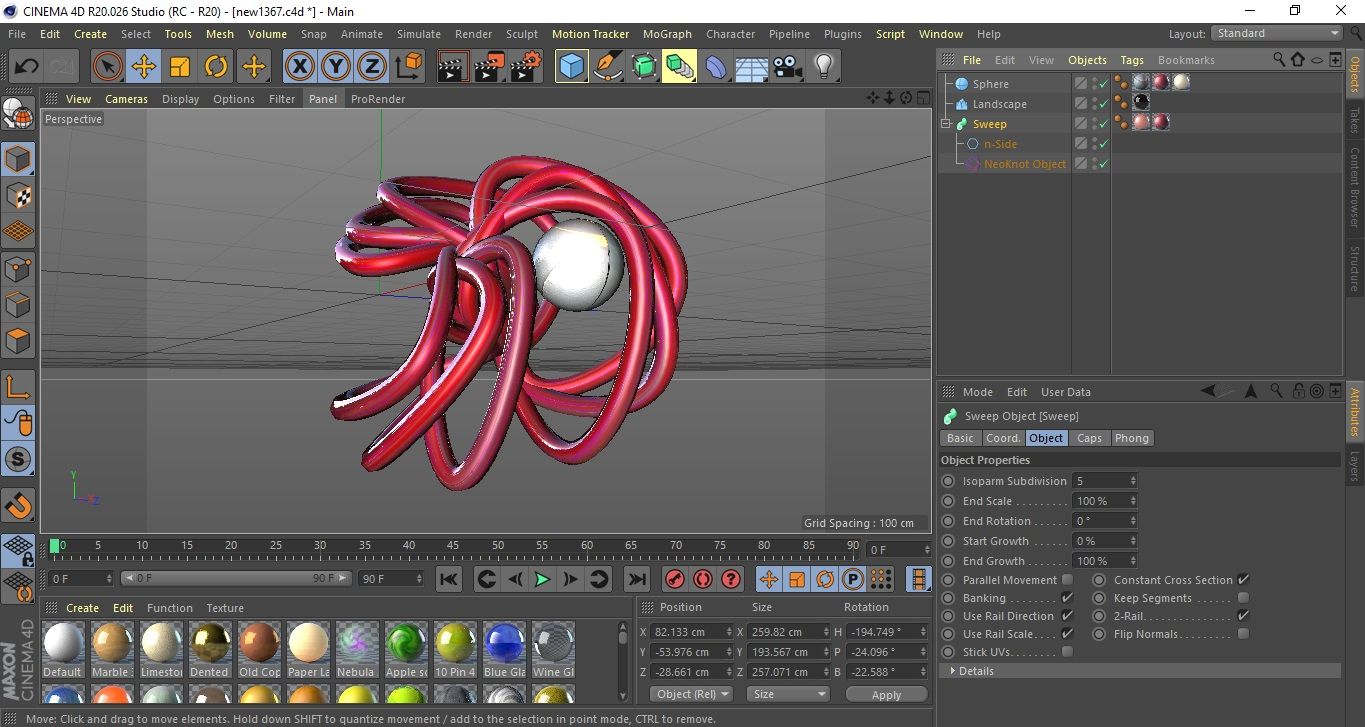Toggle Parallel Movement checkbox

(x=1067, y=580)
